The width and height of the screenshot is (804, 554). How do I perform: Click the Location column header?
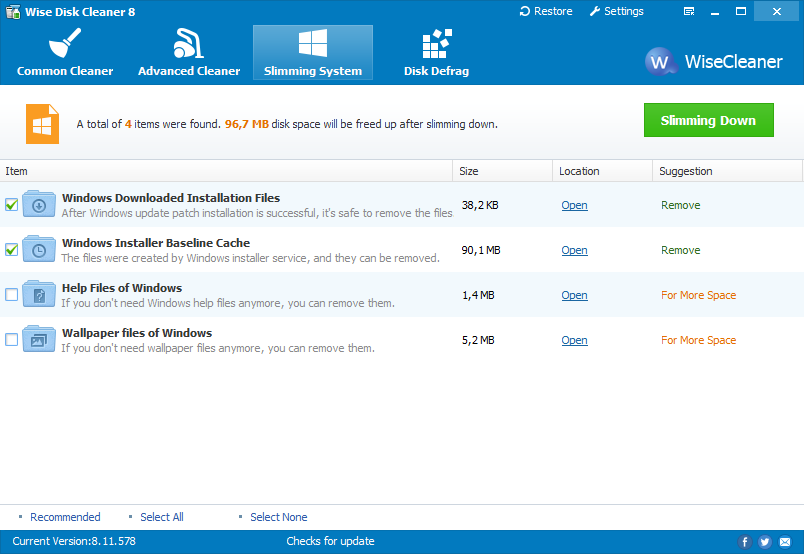602,171
